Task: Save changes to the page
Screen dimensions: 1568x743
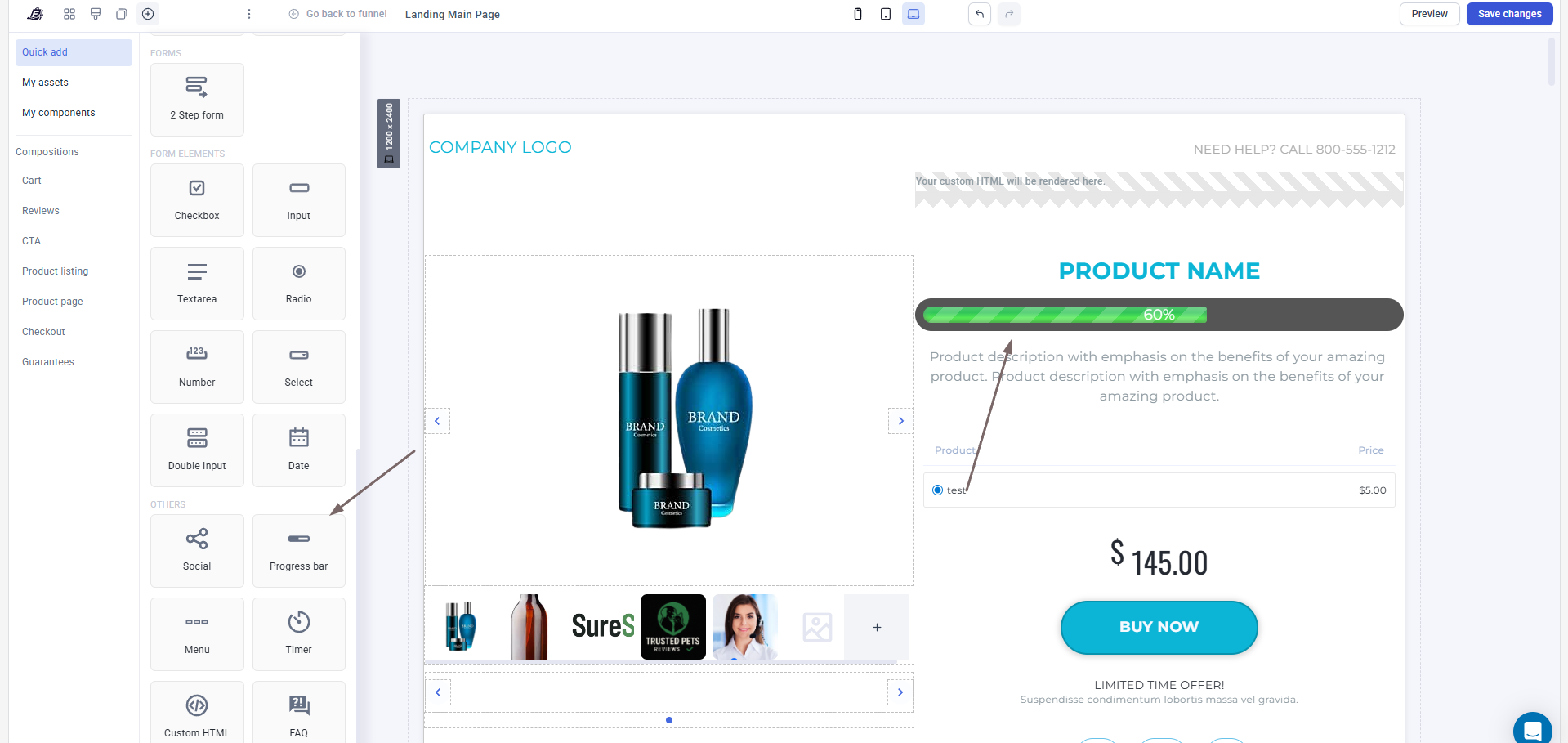Action: tap(1509, 14)
